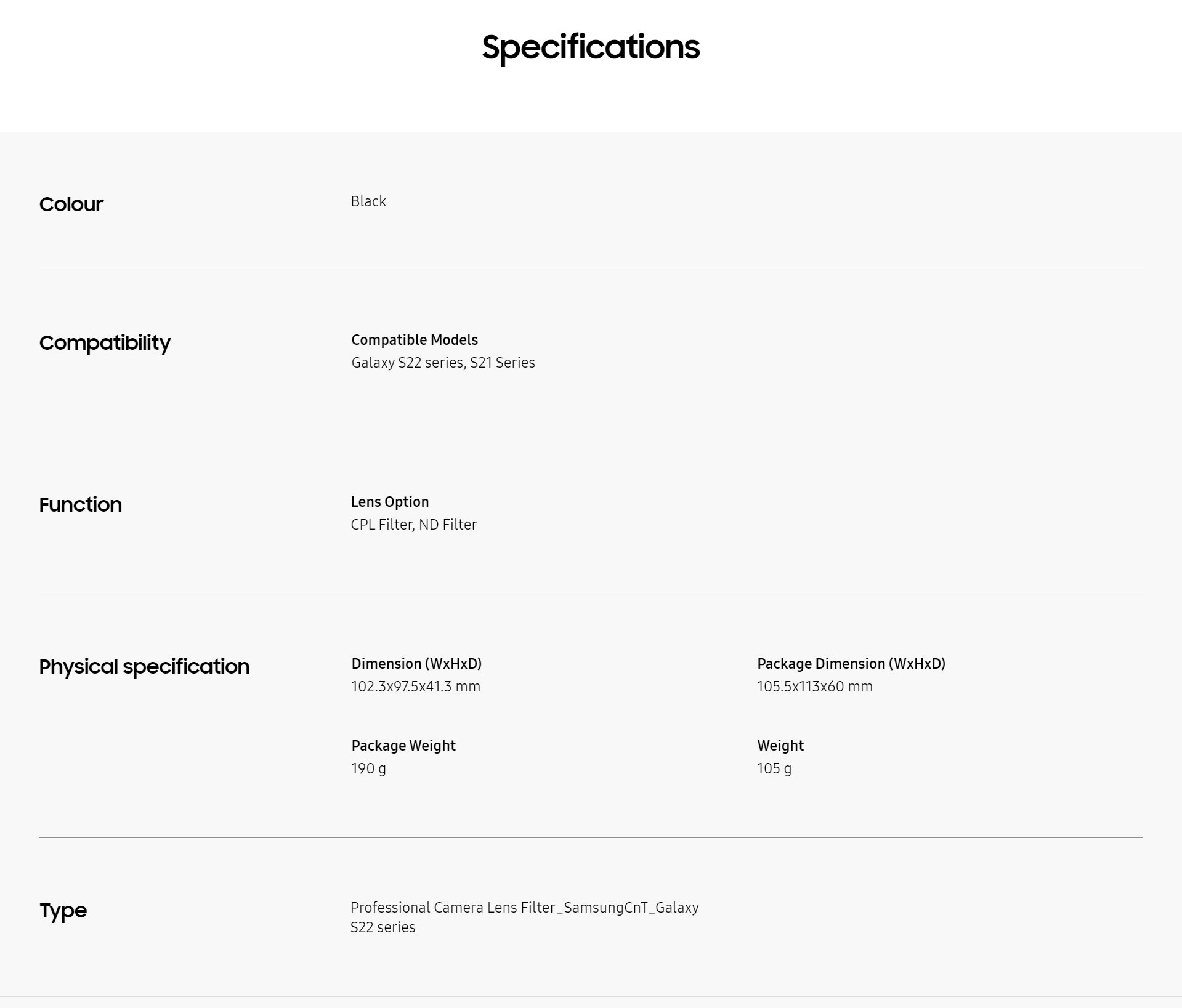Viewport: 1182px width, 1008px height.
Task: Click the 105.5x113x60 mm package value
Action: point(815,687)
